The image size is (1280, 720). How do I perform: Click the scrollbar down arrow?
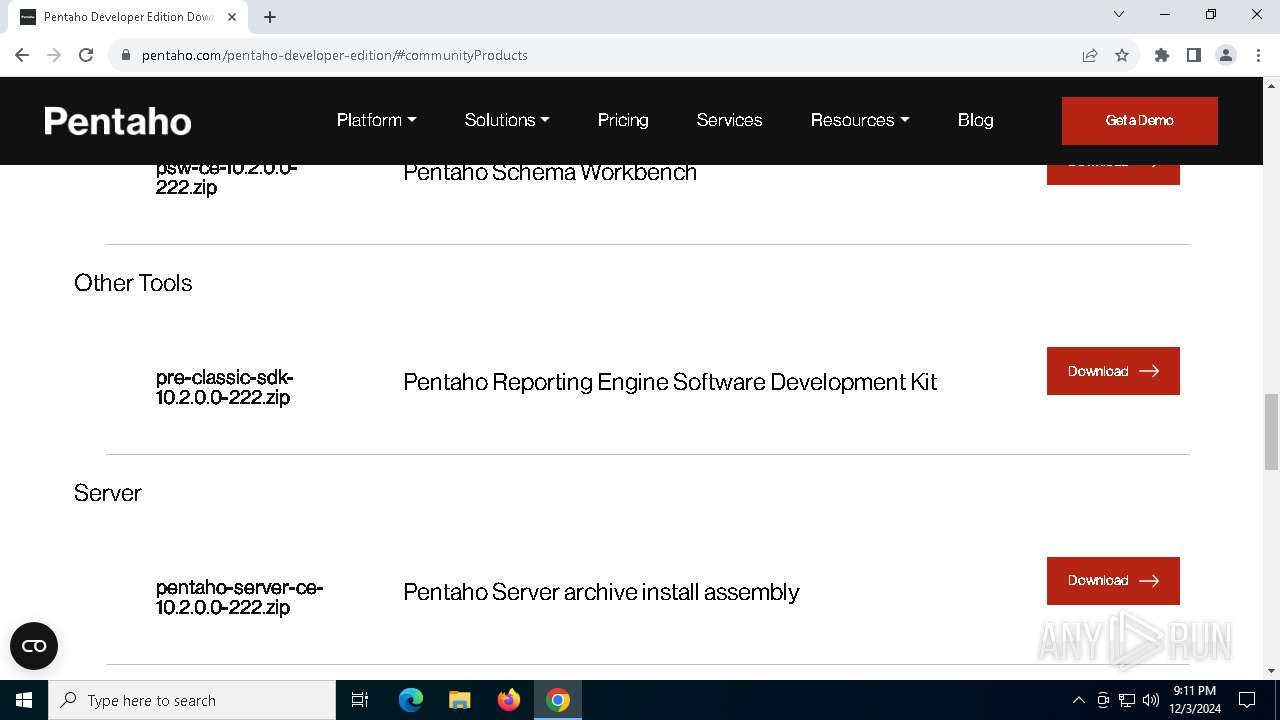pyautogui.click(x=1271, y=671)
